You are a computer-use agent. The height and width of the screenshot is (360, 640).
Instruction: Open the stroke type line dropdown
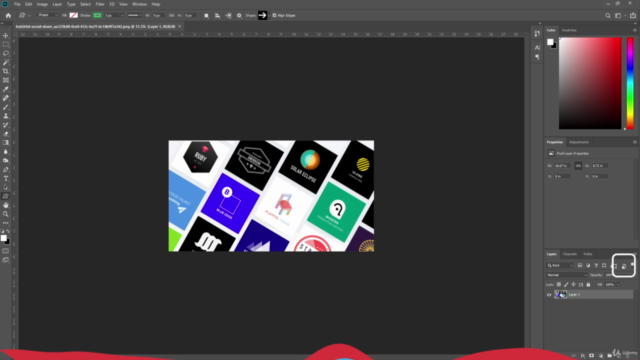[134, 16]
